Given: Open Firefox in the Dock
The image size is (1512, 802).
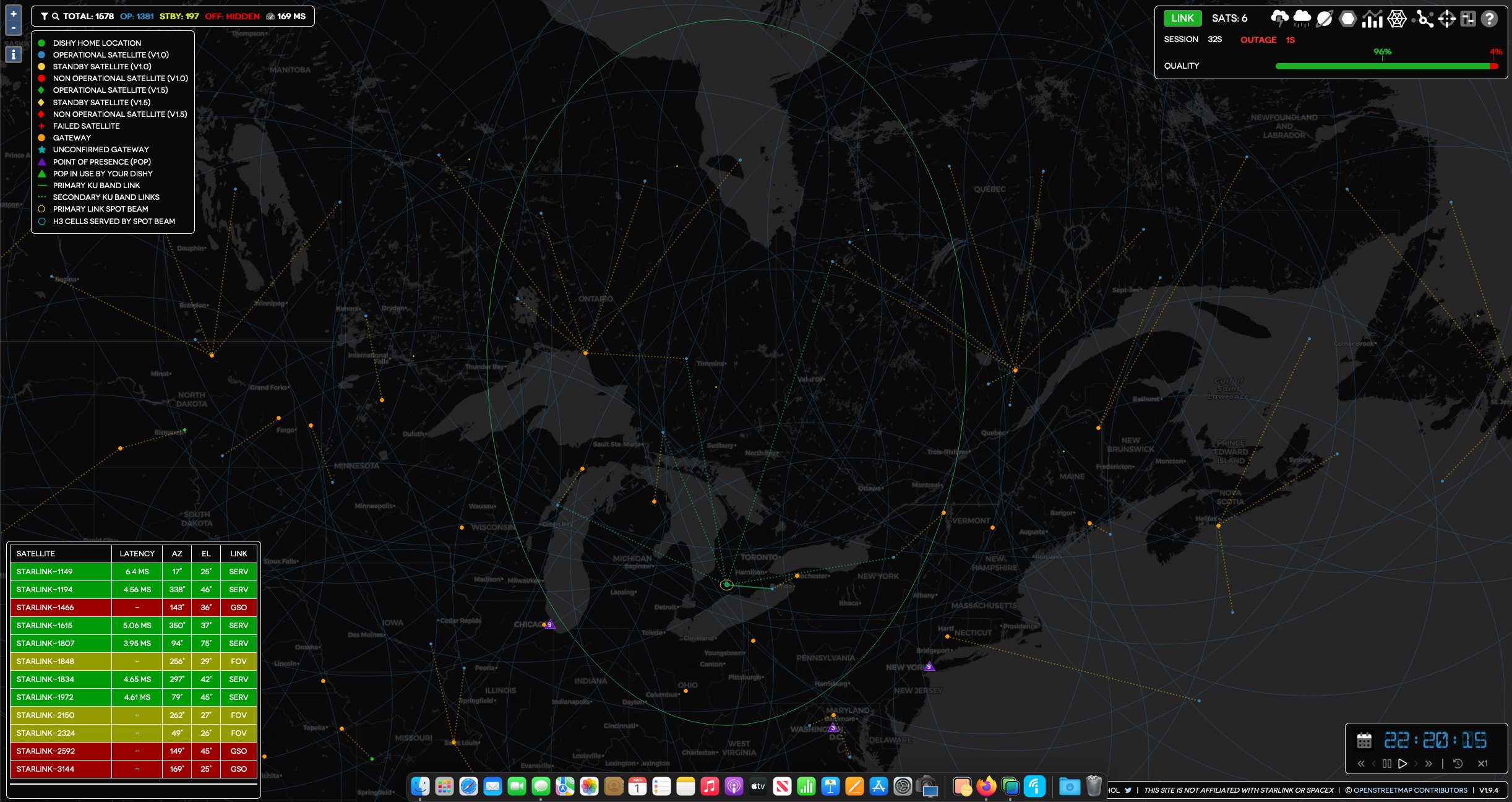Looking at the screenshot, I should (x=987, y=787).
